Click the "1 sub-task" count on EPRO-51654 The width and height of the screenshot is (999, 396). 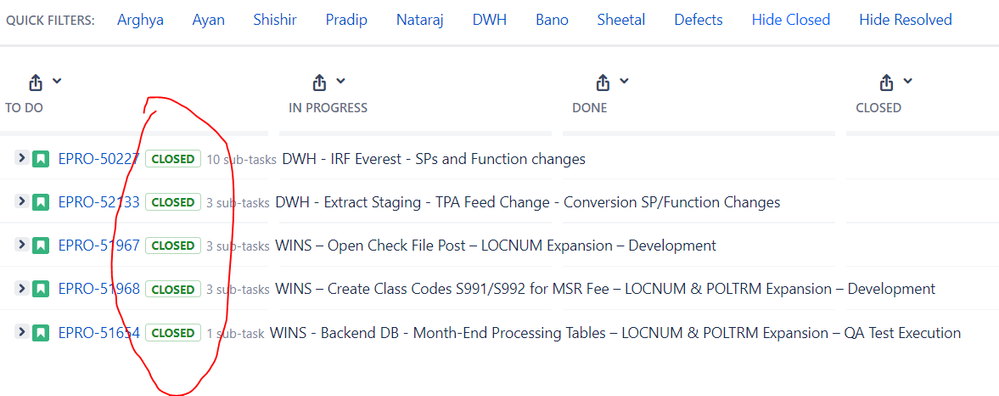(235, 333)
